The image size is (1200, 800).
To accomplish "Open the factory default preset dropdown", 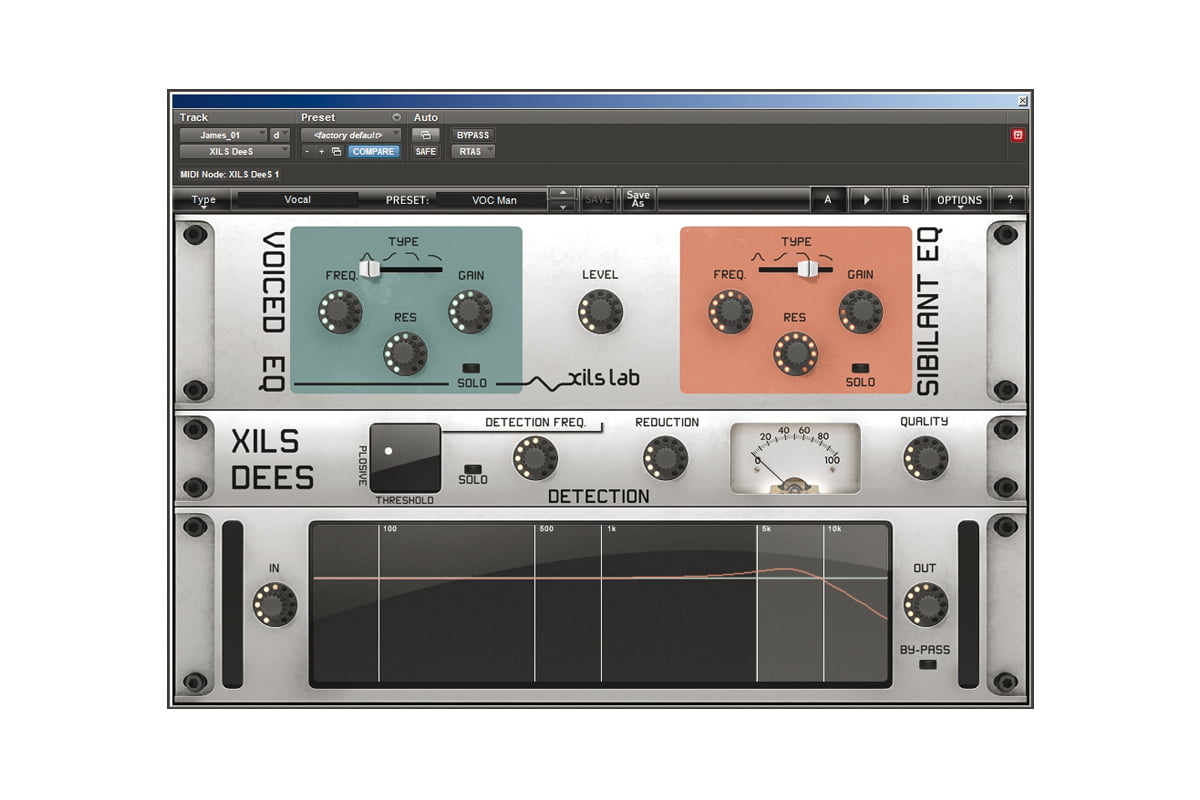I will 351,135.
